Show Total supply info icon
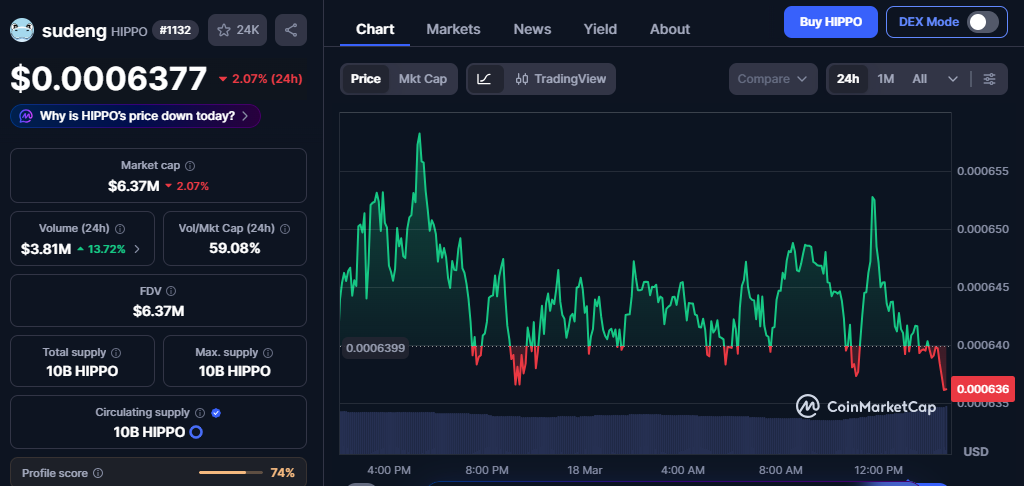The height and width of the screenshot is (486, 1024). pyautogui.click(x=116, y=353)
